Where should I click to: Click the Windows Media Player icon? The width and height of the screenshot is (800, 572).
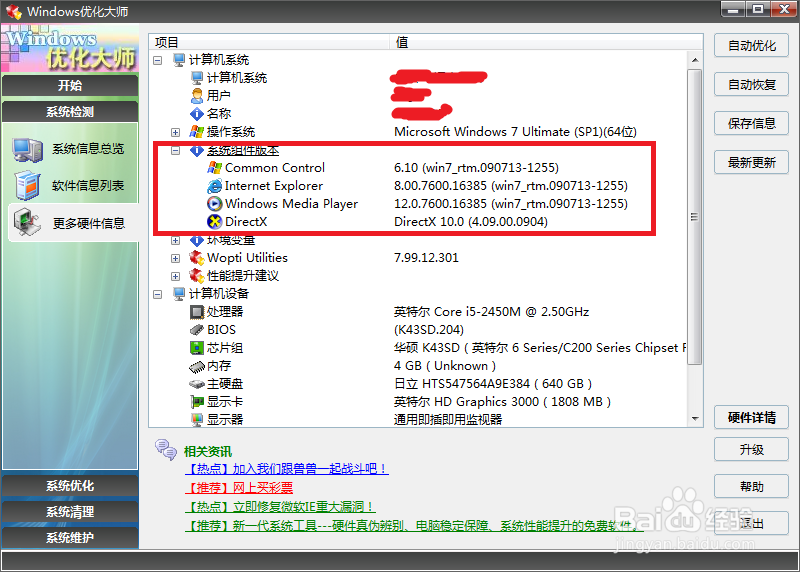[x=215, y=204]
